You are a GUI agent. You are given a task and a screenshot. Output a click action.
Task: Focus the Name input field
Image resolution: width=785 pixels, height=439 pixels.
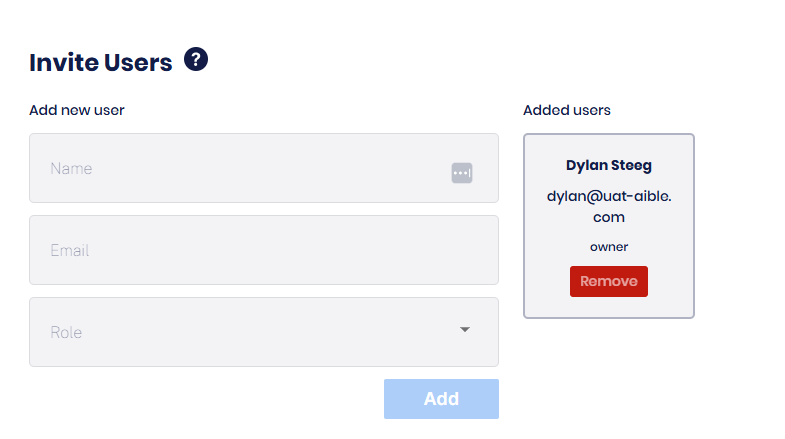pyautogui.click(x=240, y=168)
